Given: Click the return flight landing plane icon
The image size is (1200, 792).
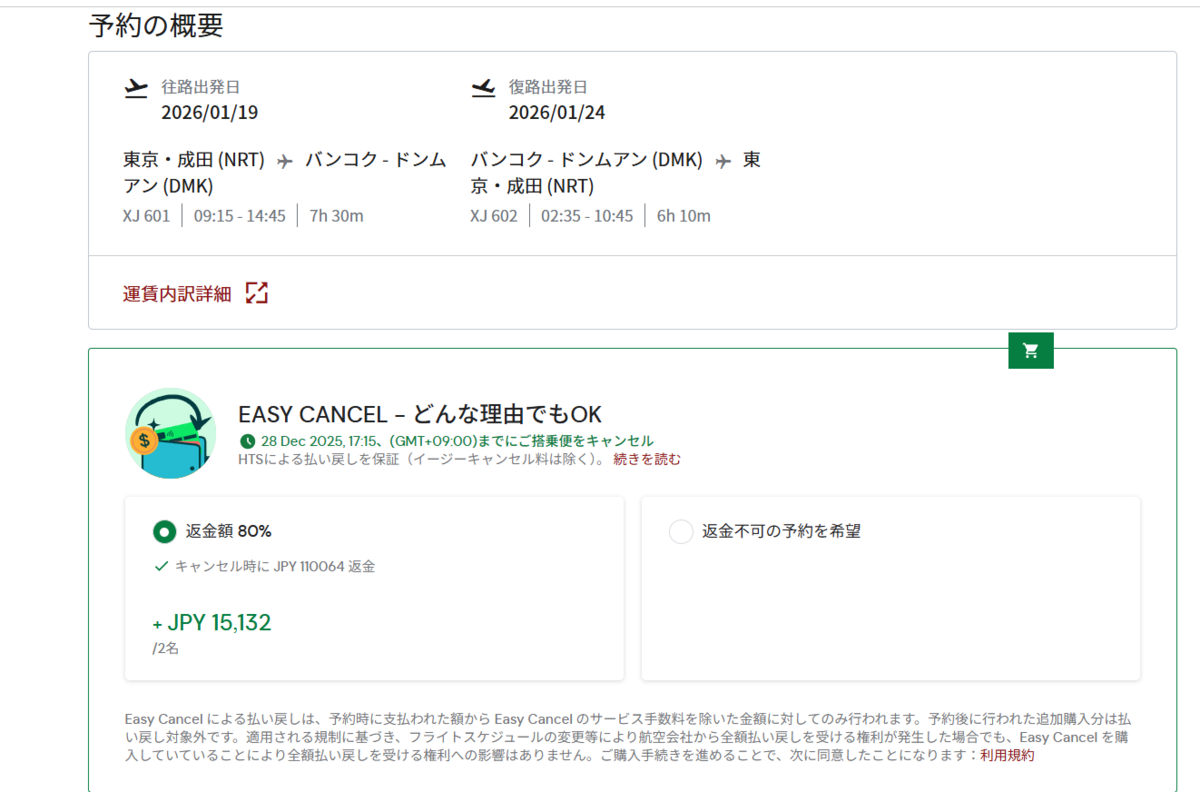Looking at the screenshot, I should (483, 88).
